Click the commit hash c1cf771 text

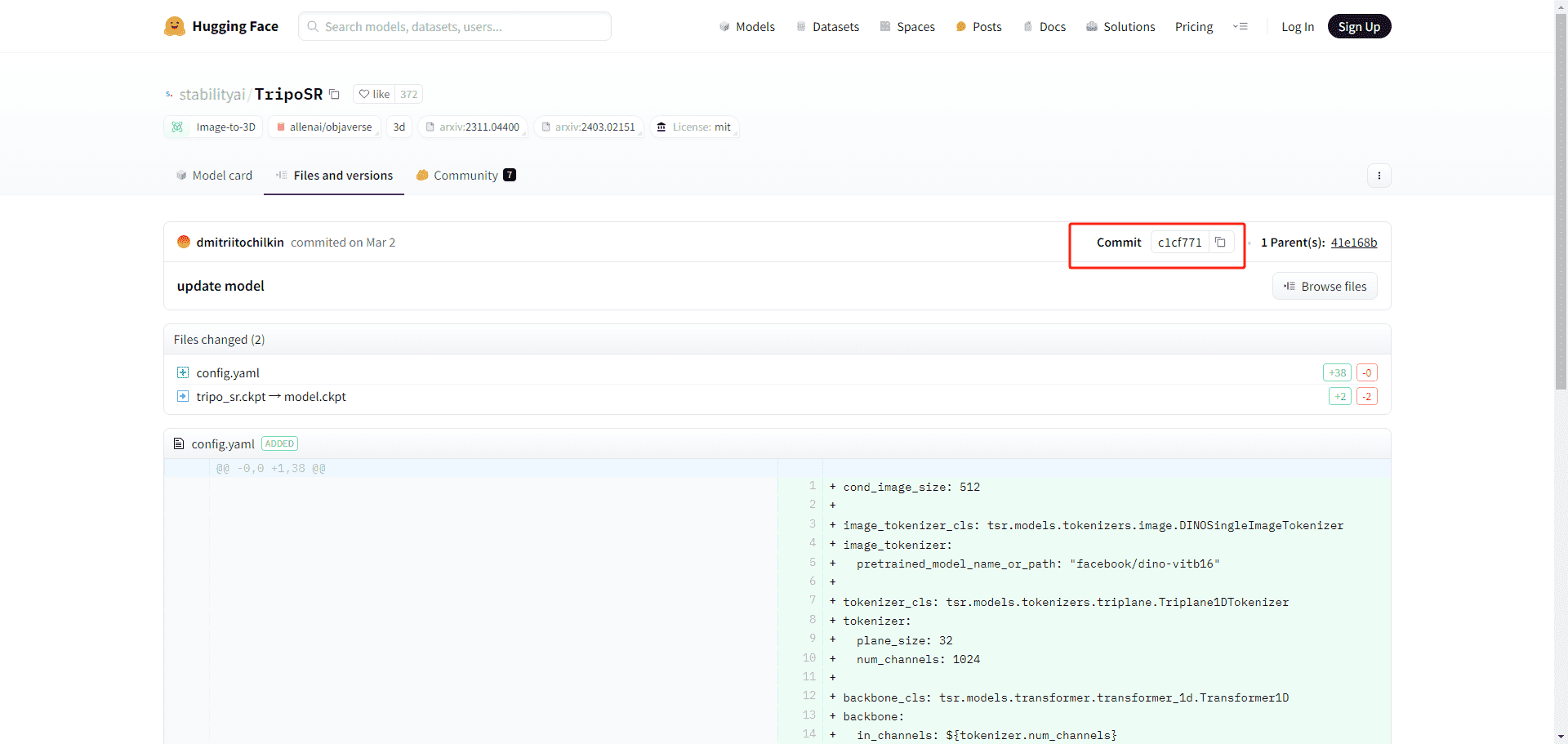pyautogui.click(x=1179, y=243)
